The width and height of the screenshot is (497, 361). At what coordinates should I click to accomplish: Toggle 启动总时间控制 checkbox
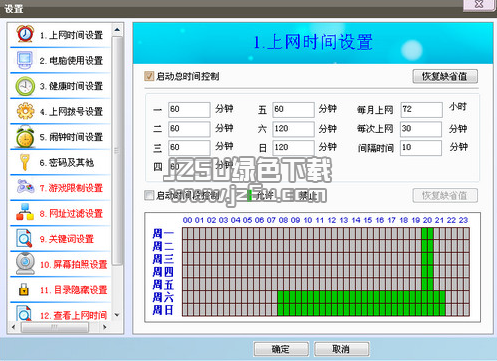tap(149, 76)
